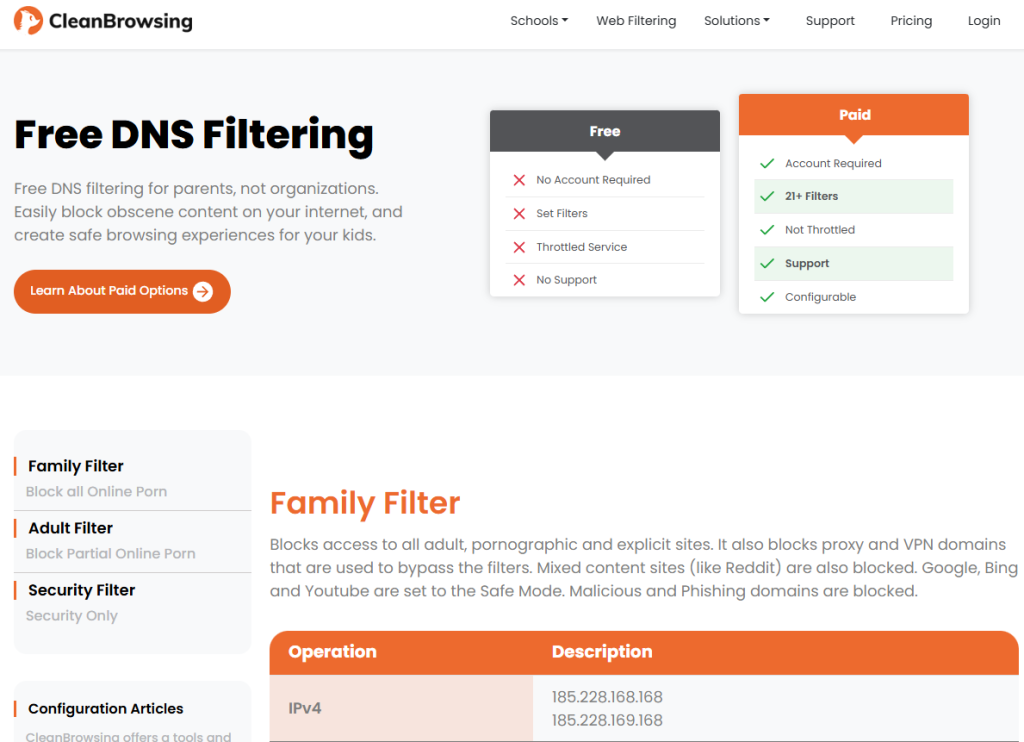This screenshot has height=742, width=1024.
Task: Click the checkmark beside Not Throttled
Action: [x=767, y=229]
